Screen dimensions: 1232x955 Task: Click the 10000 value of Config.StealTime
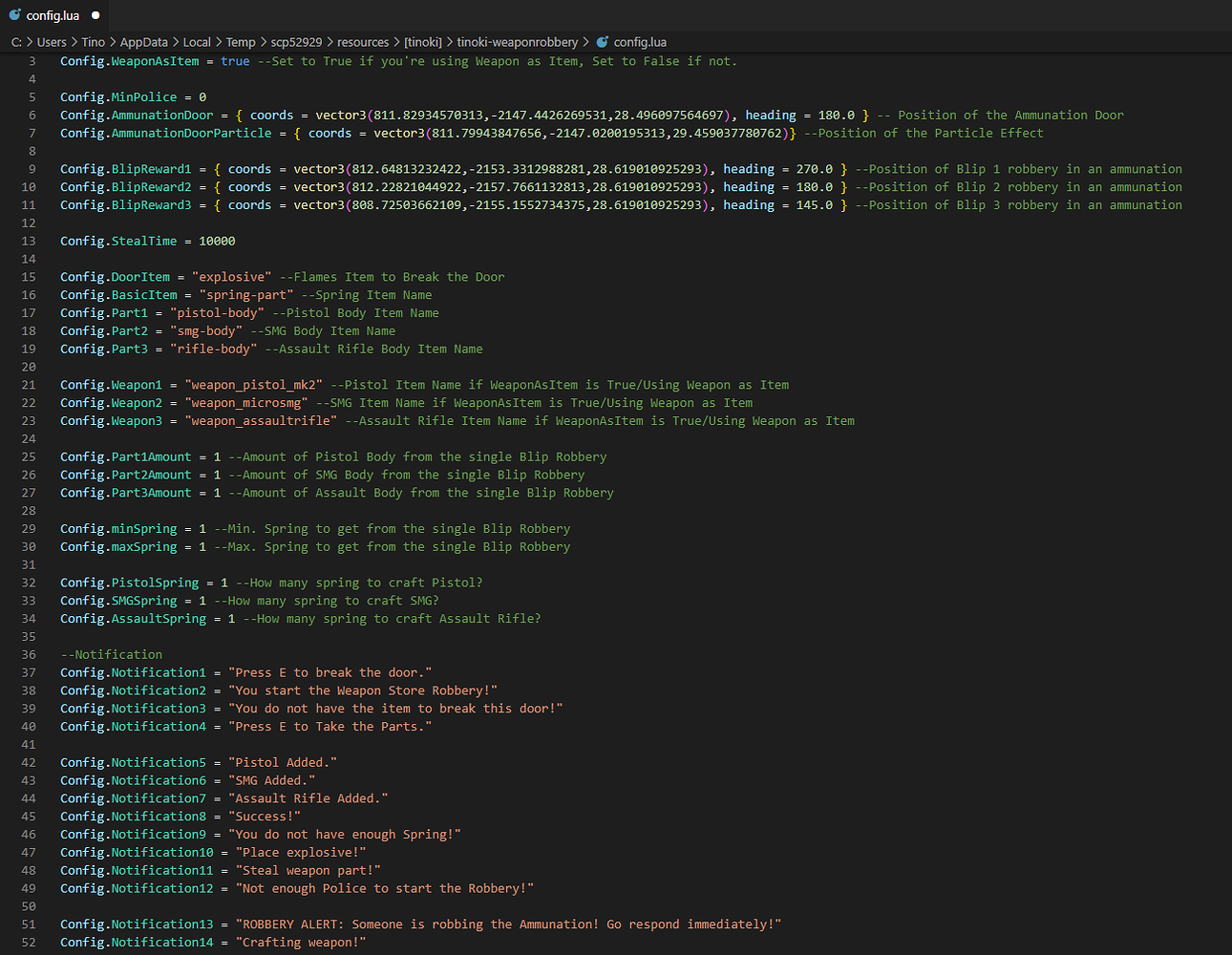tap(217, 242)
